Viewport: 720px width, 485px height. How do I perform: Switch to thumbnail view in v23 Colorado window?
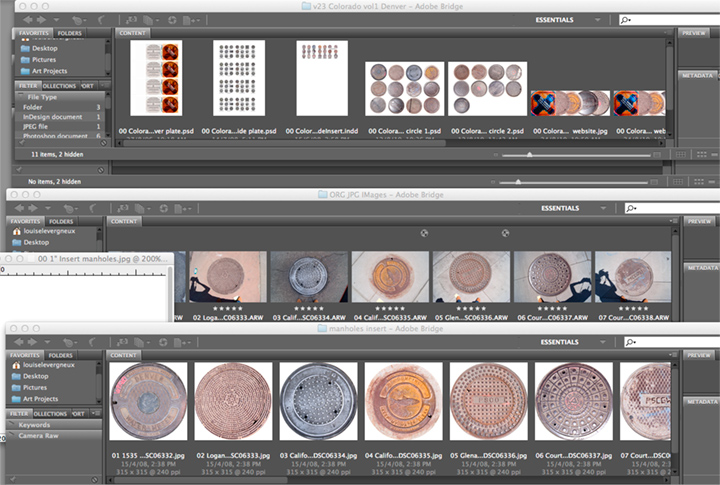click(x=701, y=155)
